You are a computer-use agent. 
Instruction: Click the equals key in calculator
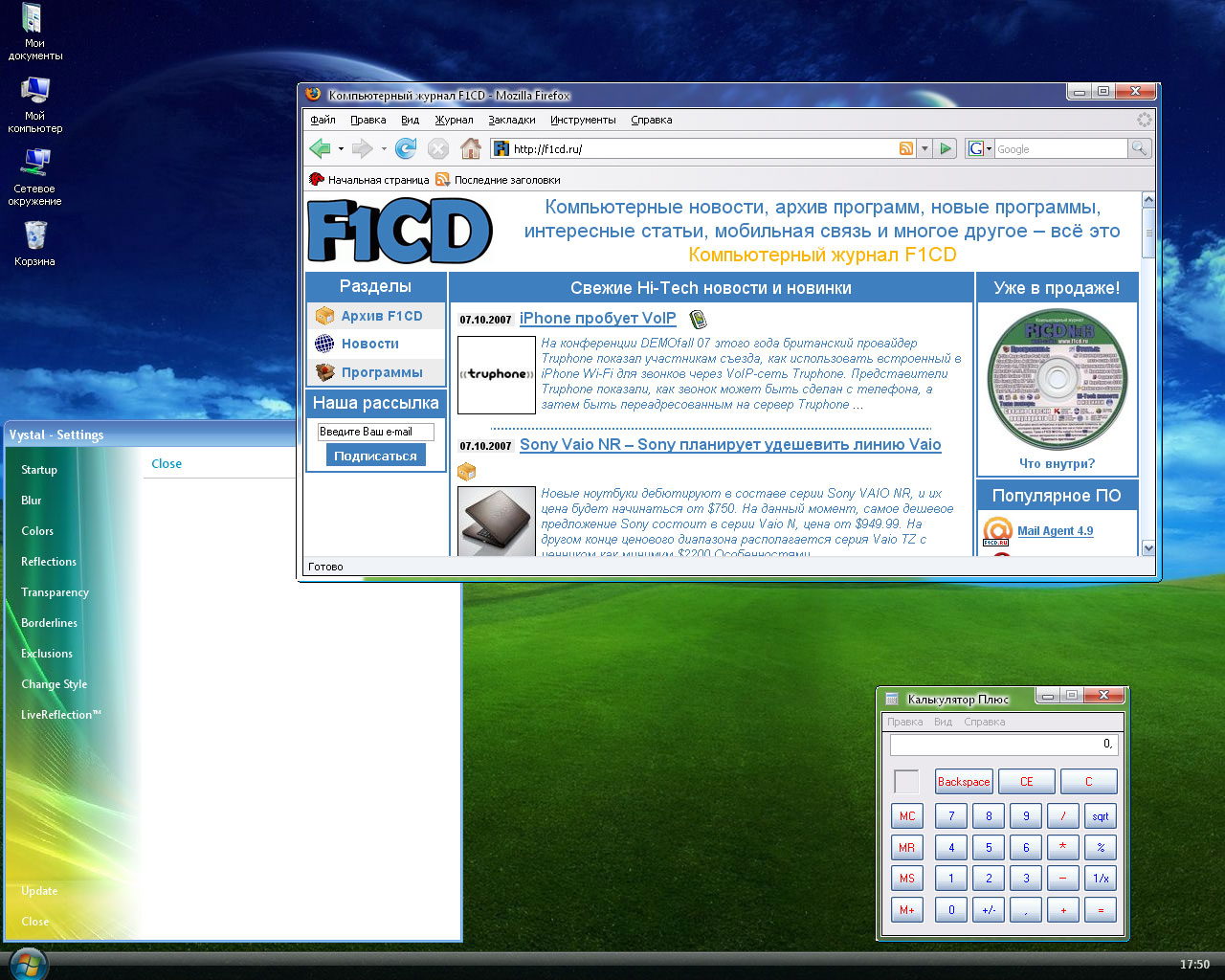pyautogui.click(x=1101, y=910)
